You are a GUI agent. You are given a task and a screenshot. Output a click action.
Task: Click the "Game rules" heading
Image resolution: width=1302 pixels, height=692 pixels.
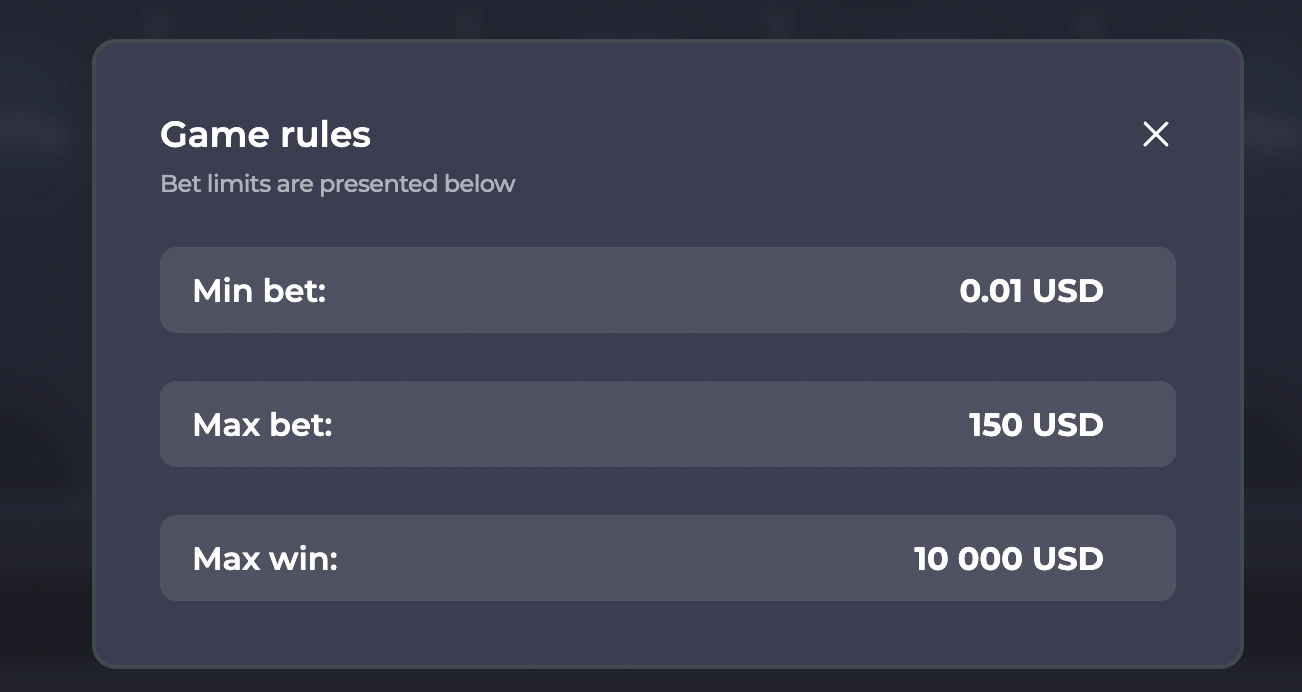(x=265, y=134)
